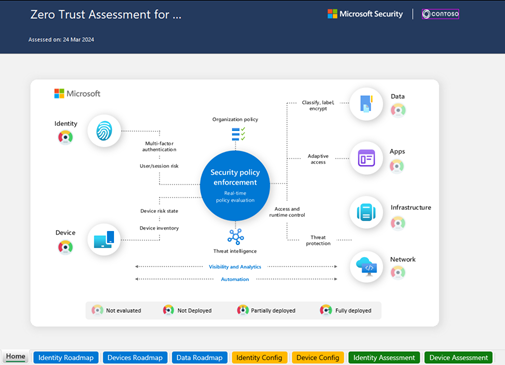Click the Network cloud monitor icon
The image size is (505, 365).
[366, 267]
